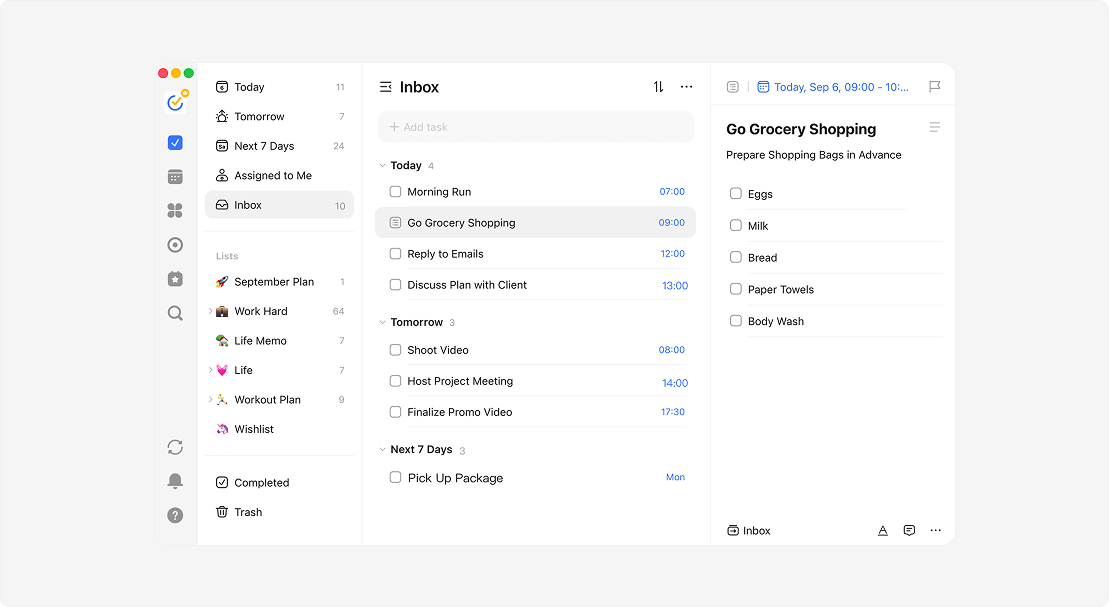This screenshot has width=1109, height=607.
Task: Expand the Life list folder
Action: point(210,370)
